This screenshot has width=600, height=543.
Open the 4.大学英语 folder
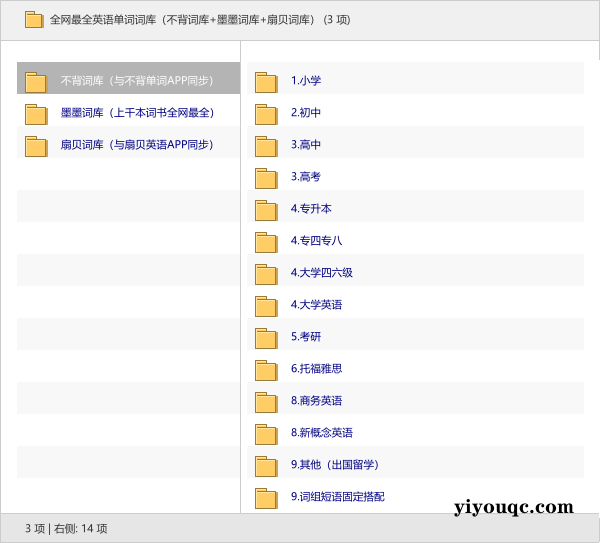[x=316, y=305]
